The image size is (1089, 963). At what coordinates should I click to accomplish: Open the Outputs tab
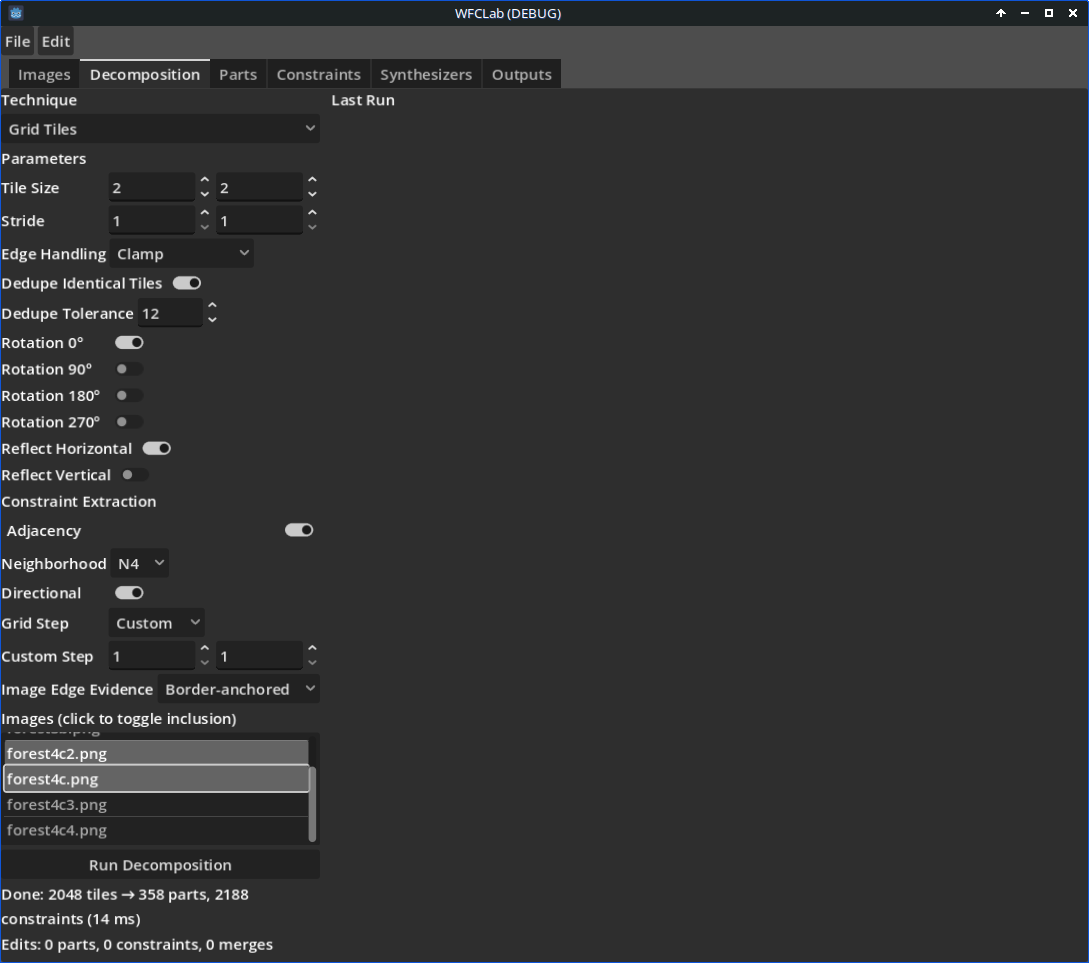pyautogui.click(x=522, y=74)
